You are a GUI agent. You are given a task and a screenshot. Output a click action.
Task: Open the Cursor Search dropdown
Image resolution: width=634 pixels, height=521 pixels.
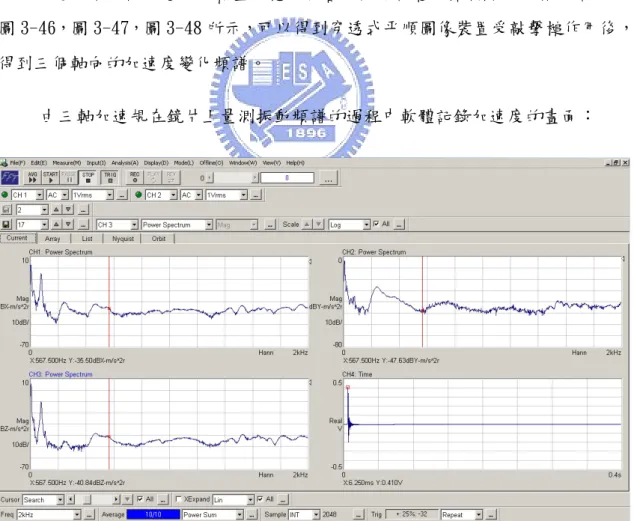coord(60,500)
